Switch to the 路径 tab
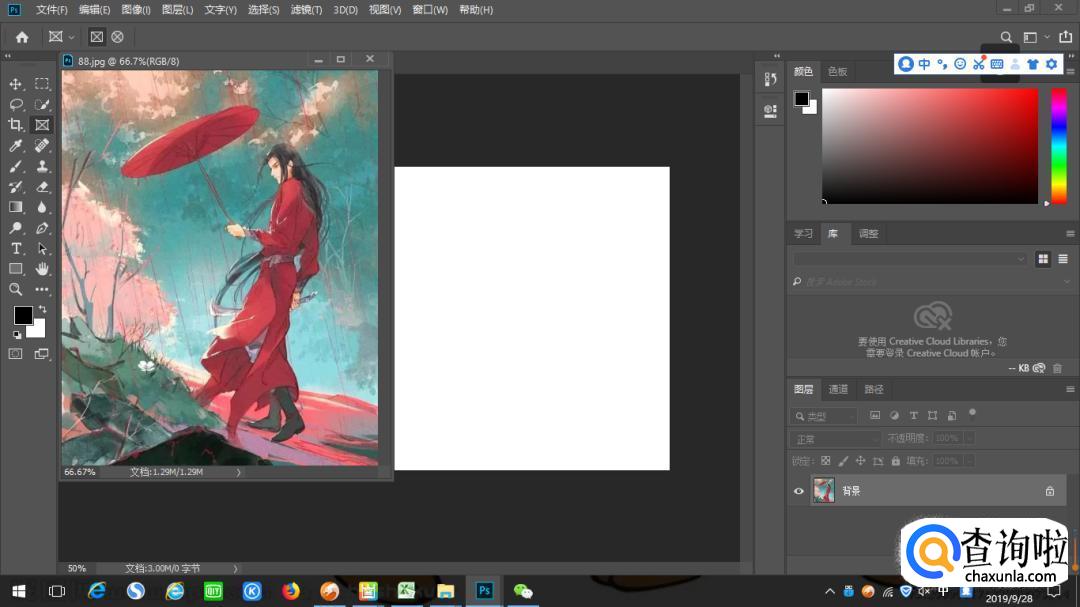 (873, 389)
